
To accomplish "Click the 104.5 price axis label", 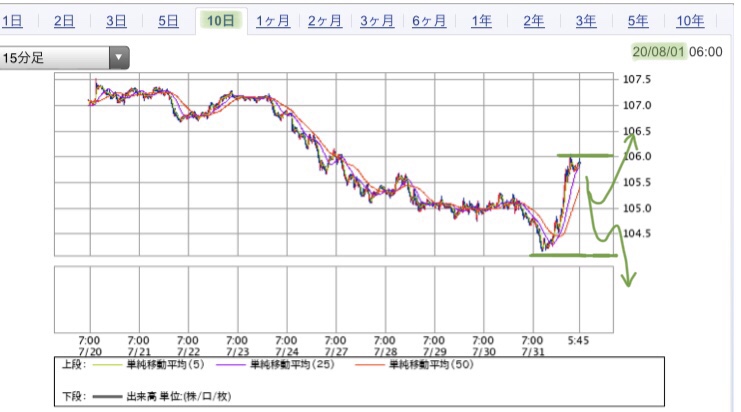I will (x=637, y=233).
